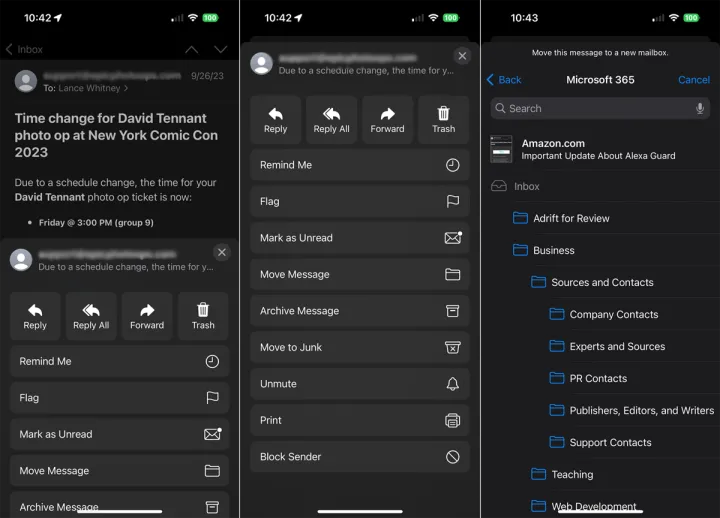This screenshot has height=518, width=720.
Task: Return to the Inbox from the email
Action: tap(24, 49)
